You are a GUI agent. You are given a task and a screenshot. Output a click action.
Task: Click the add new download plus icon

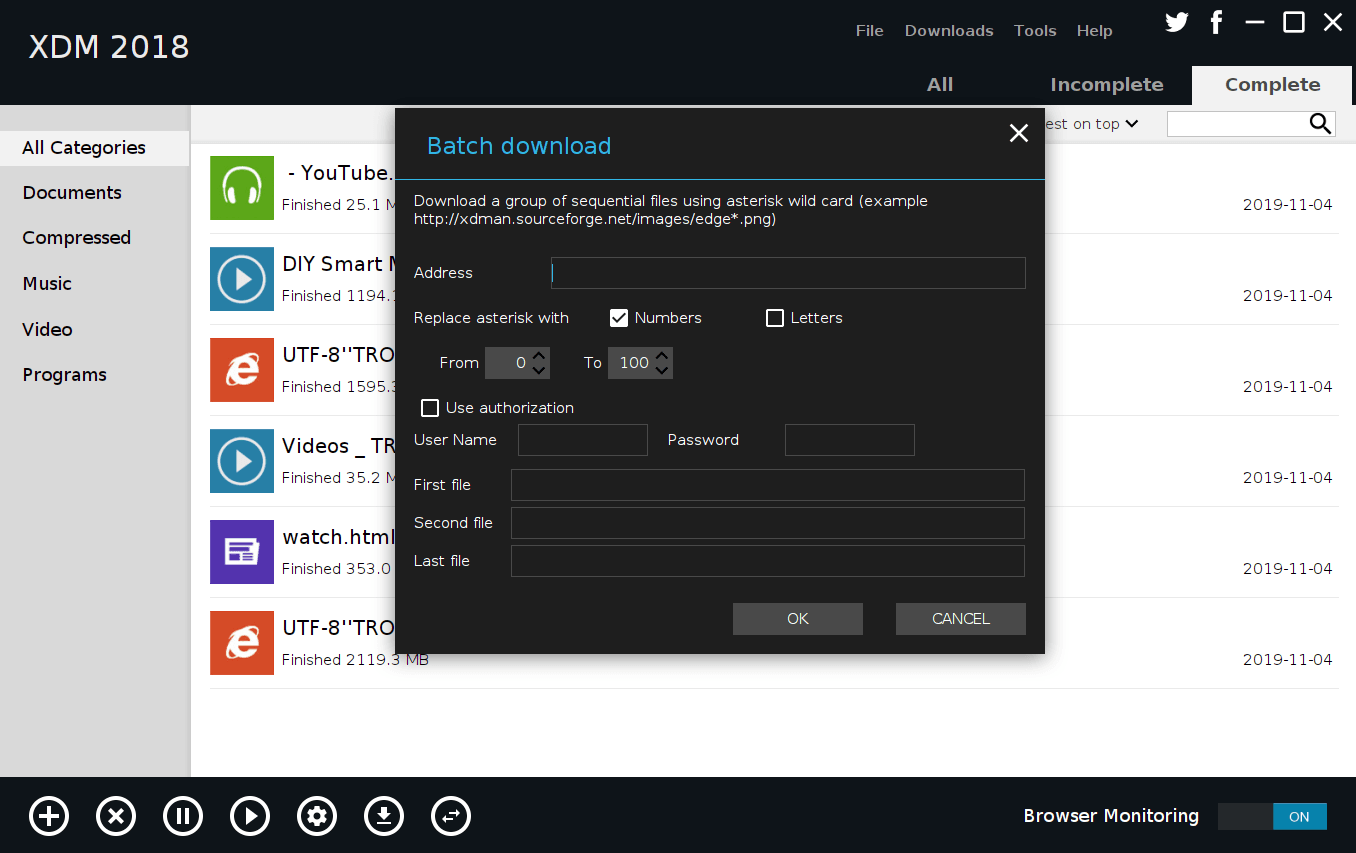coord(49,816)
